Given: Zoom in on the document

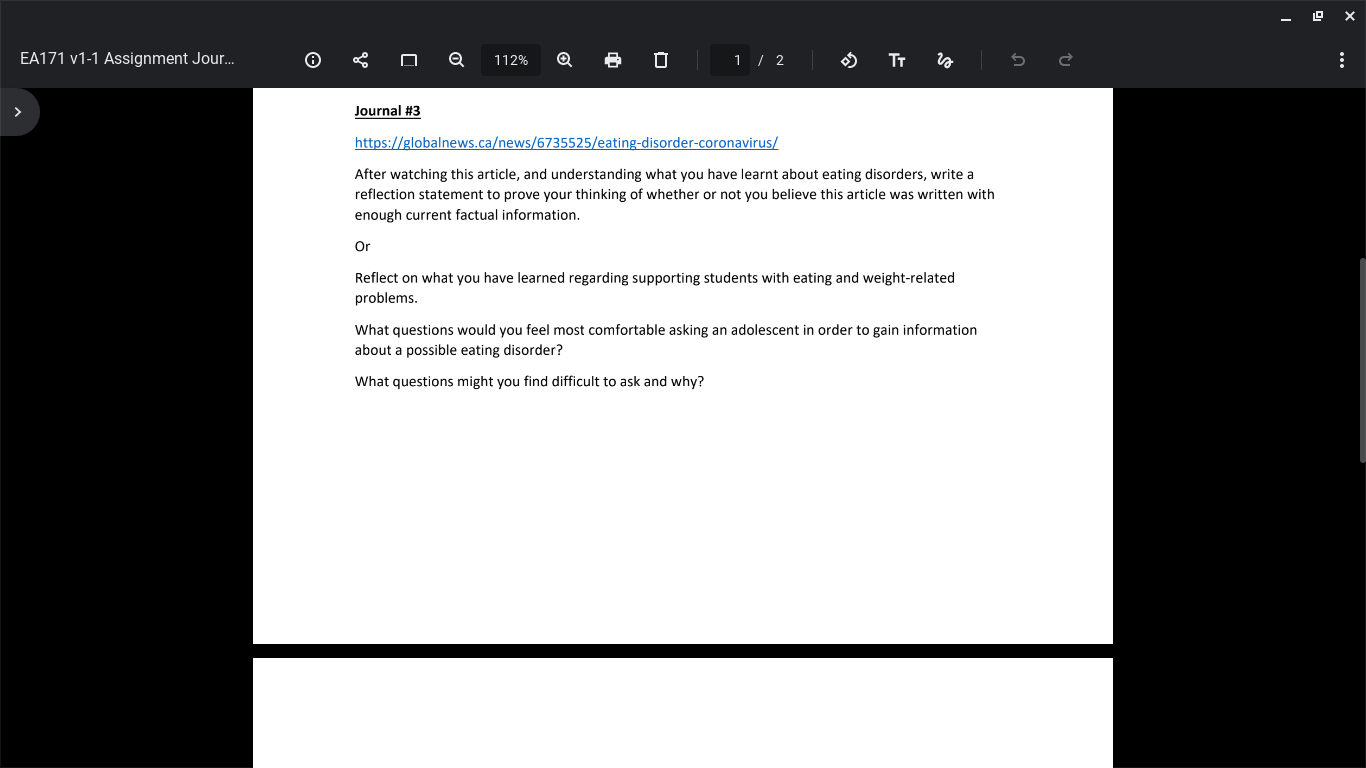Looking at the screenshot, I should pos(564,60).
